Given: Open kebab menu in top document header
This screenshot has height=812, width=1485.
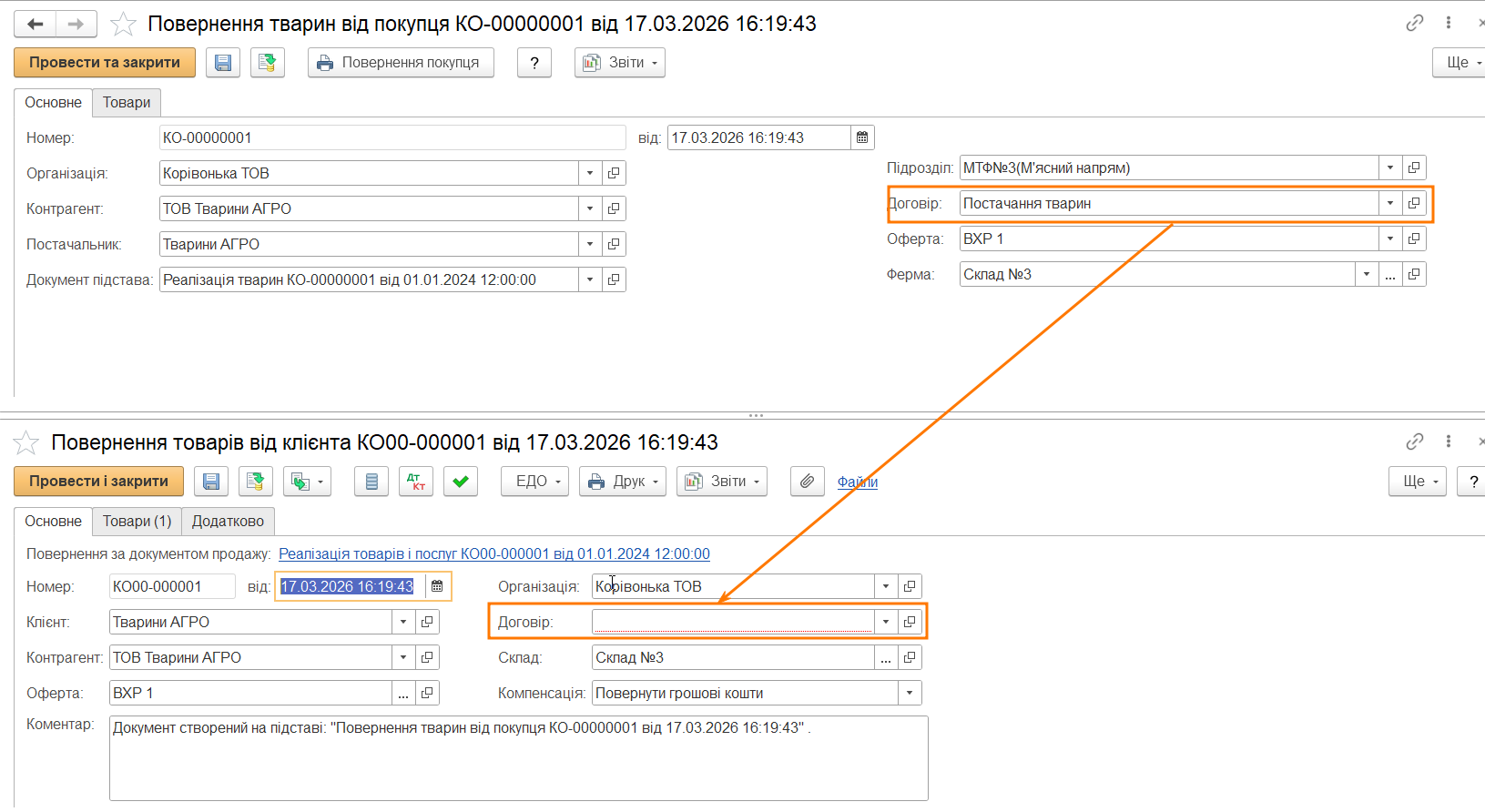Looking at the screenshot, I should click(1448, 23).
